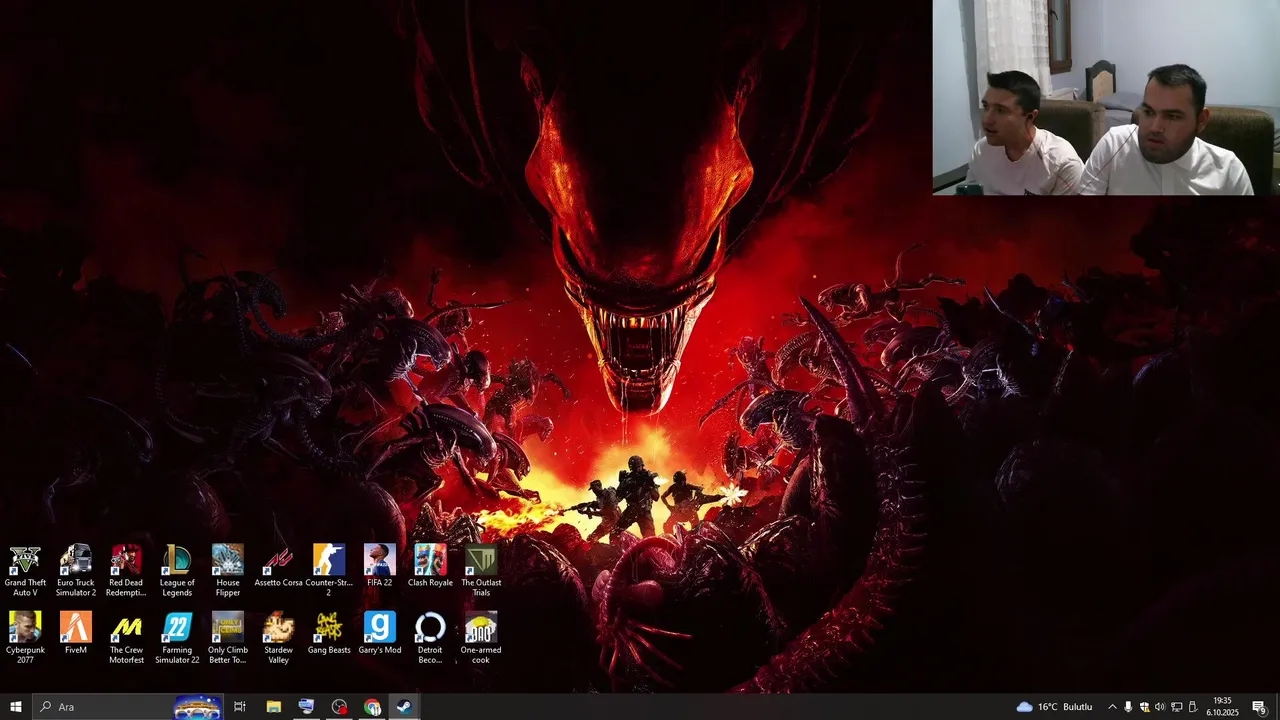
Task: Open the computer monitor app in taskbar
Action: 306,707
